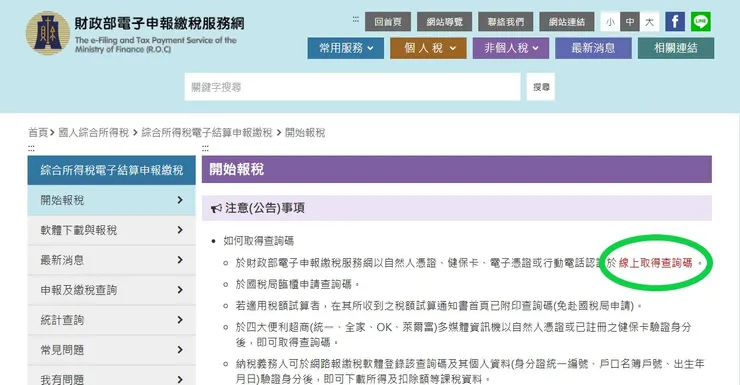
Task: Expand the 個人稅 dropdown menu
Action: pos(428,48)
